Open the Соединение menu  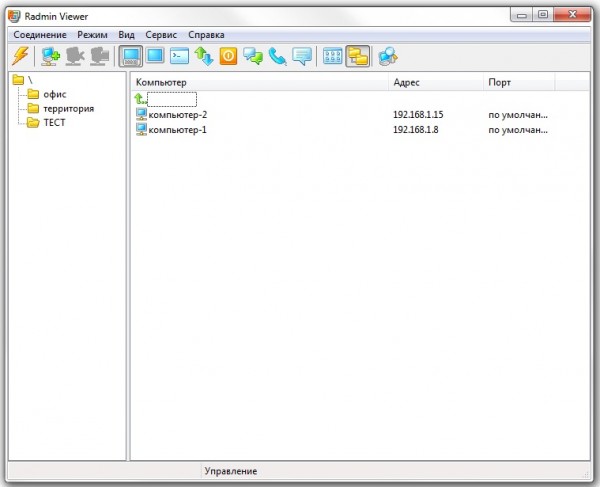coord(40,35)
